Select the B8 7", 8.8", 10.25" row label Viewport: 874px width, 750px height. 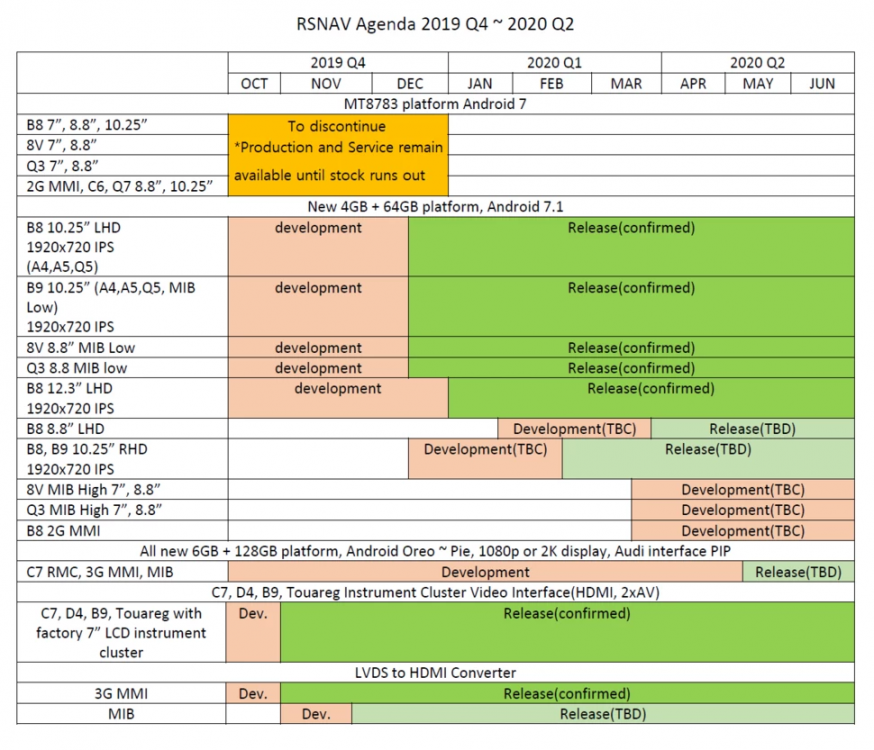click(x=122, y=125)
